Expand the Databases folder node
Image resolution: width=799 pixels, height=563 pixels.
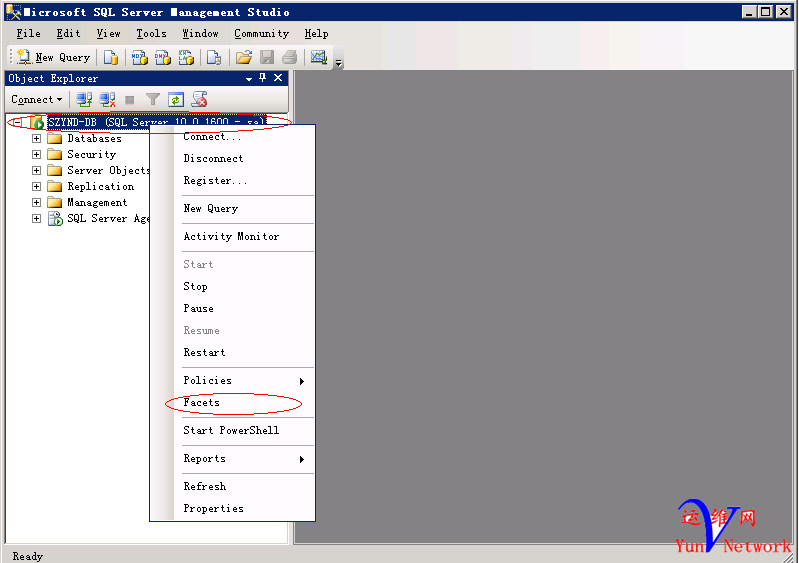(36, 139)
